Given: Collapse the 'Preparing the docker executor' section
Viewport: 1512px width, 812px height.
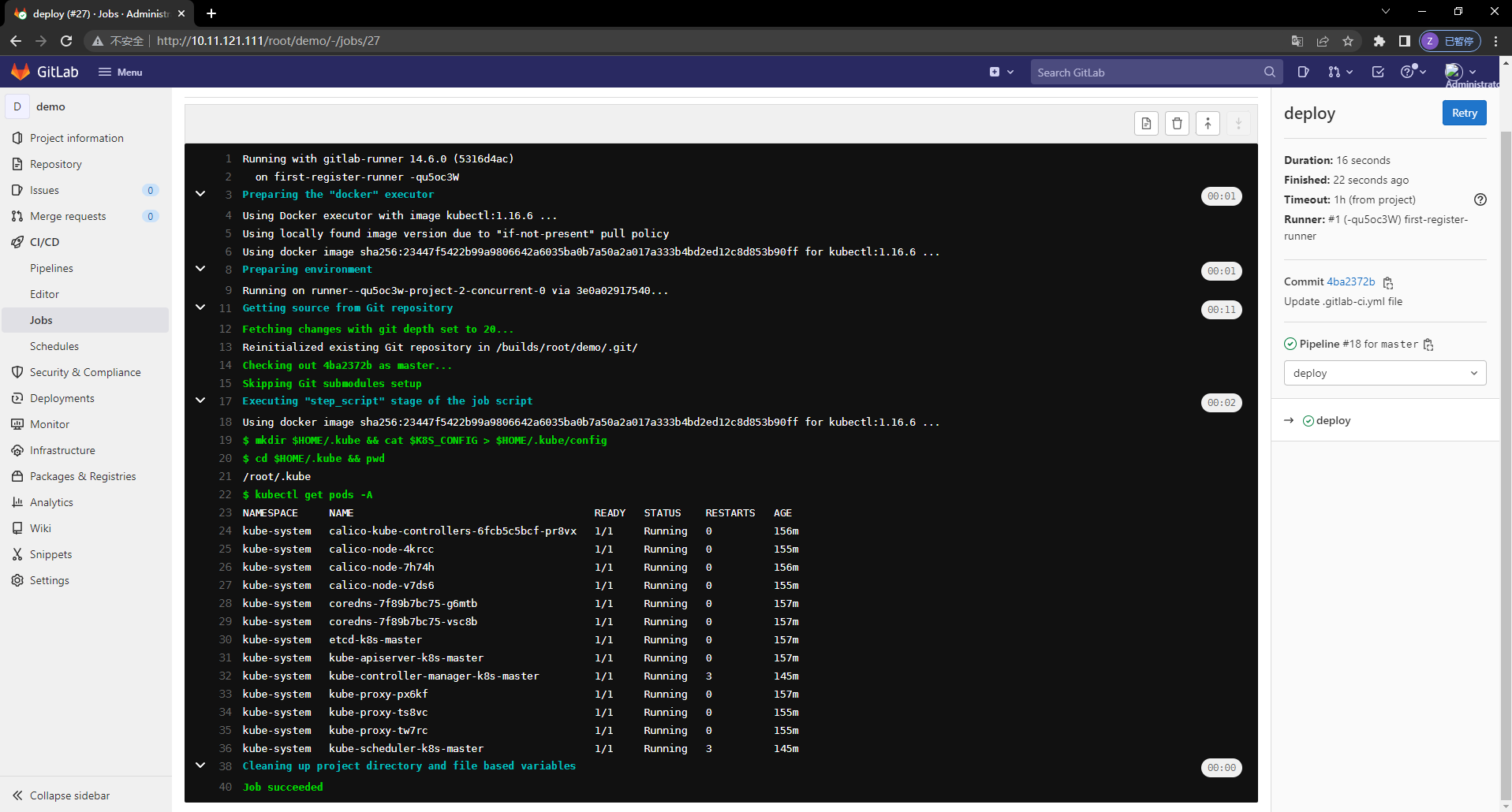Looking at the screenshot, I should click(x=200, y=194).
